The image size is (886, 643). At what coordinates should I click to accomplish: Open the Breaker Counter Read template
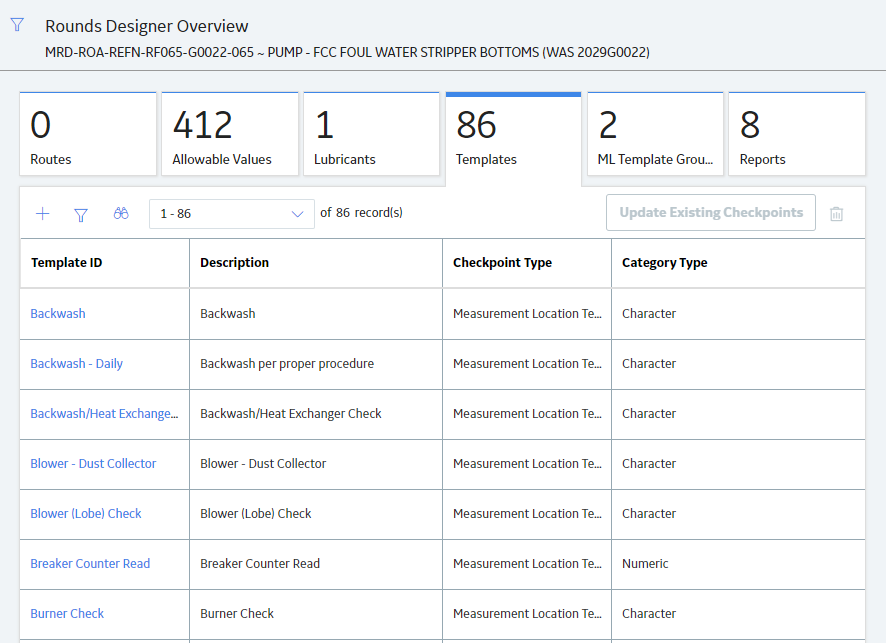pos(90,564)
